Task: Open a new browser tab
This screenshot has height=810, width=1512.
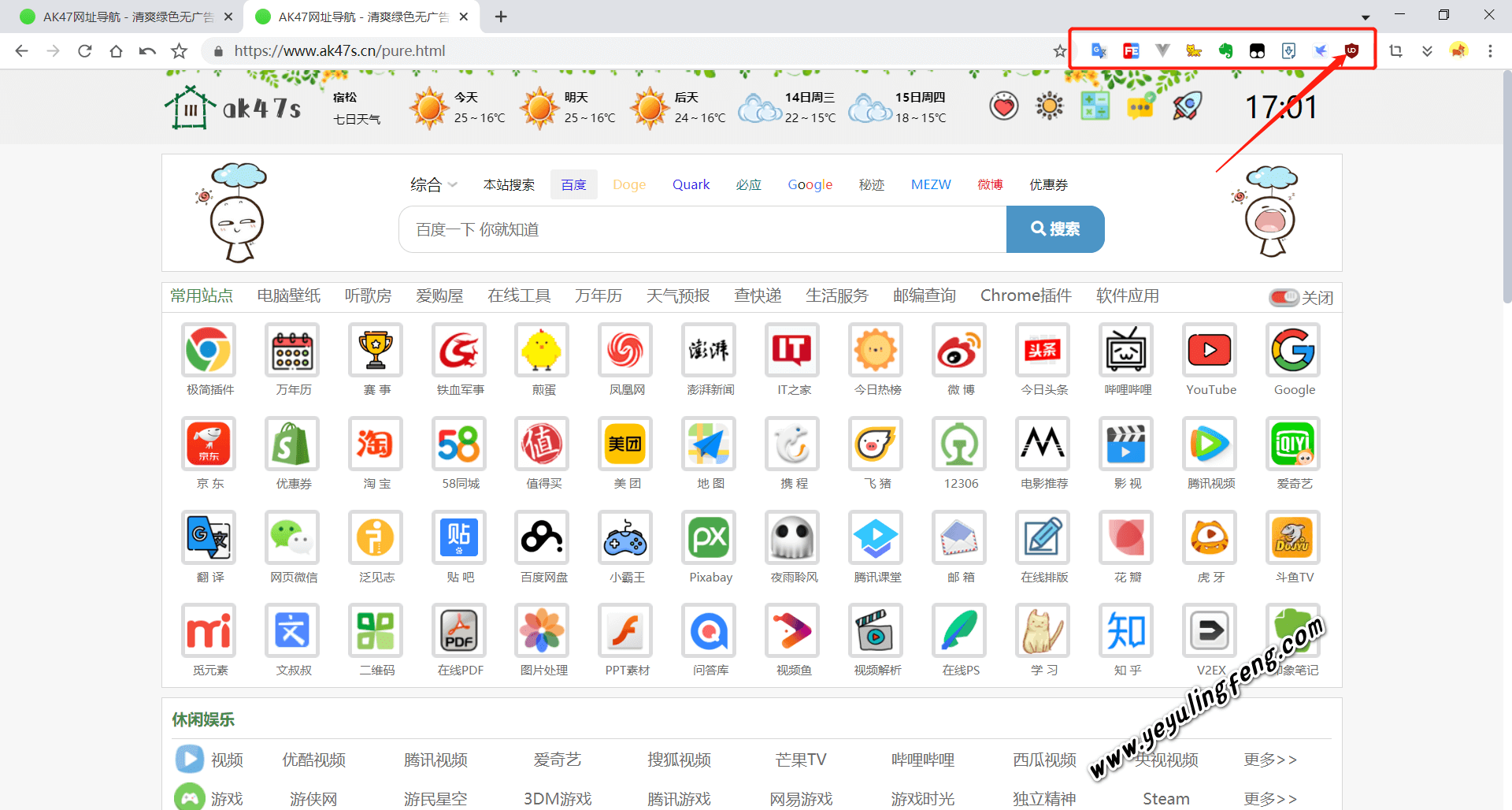Action: pyautogui.click(x=501, y=17)
